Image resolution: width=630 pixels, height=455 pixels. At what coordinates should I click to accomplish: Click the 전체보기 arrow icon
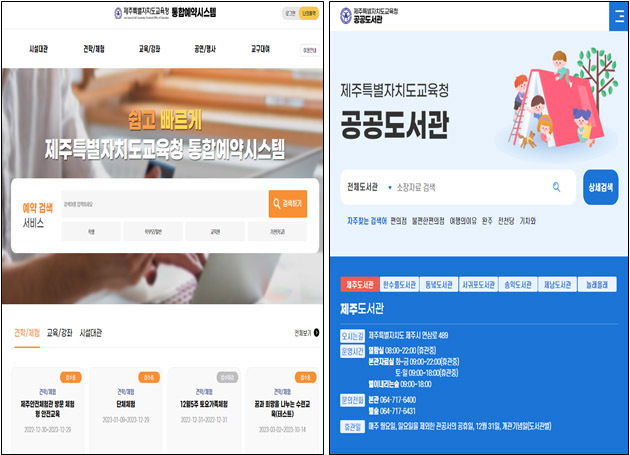(317, 333)
